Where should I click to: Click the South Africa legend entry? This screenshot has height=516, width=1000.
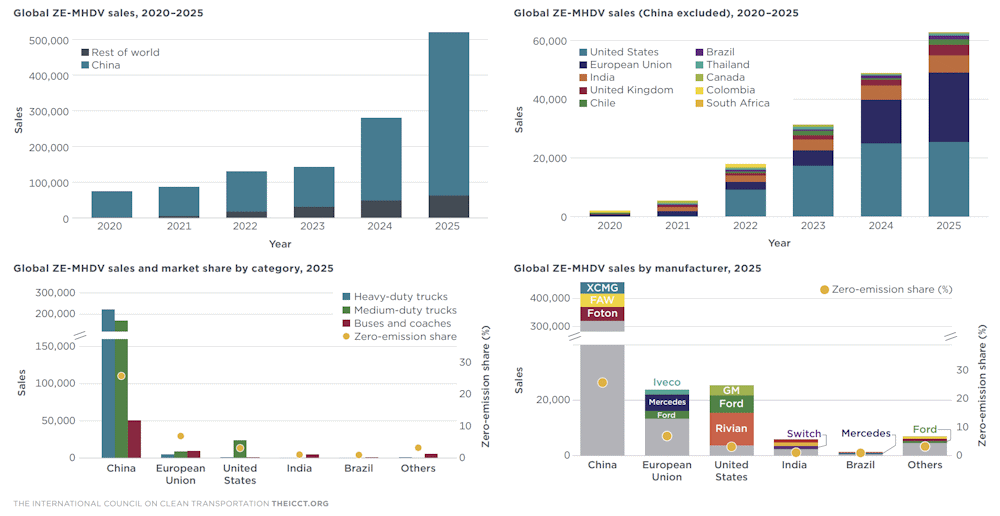click(x=733, y=103)
